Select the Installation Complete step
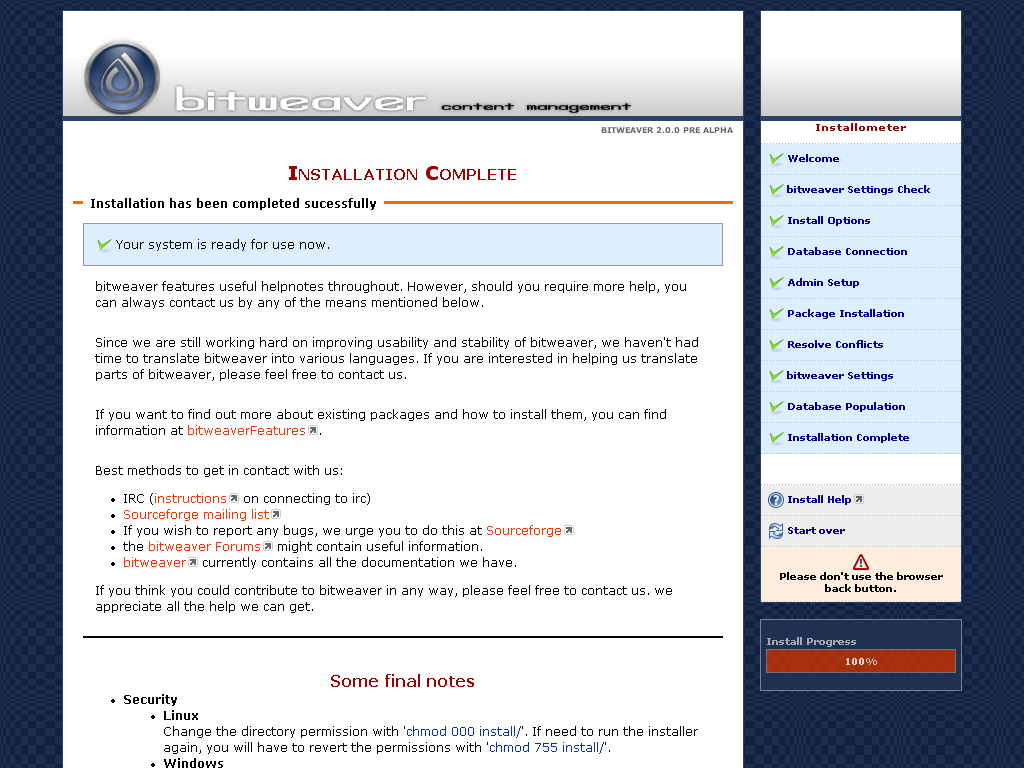 click(848, 438)
